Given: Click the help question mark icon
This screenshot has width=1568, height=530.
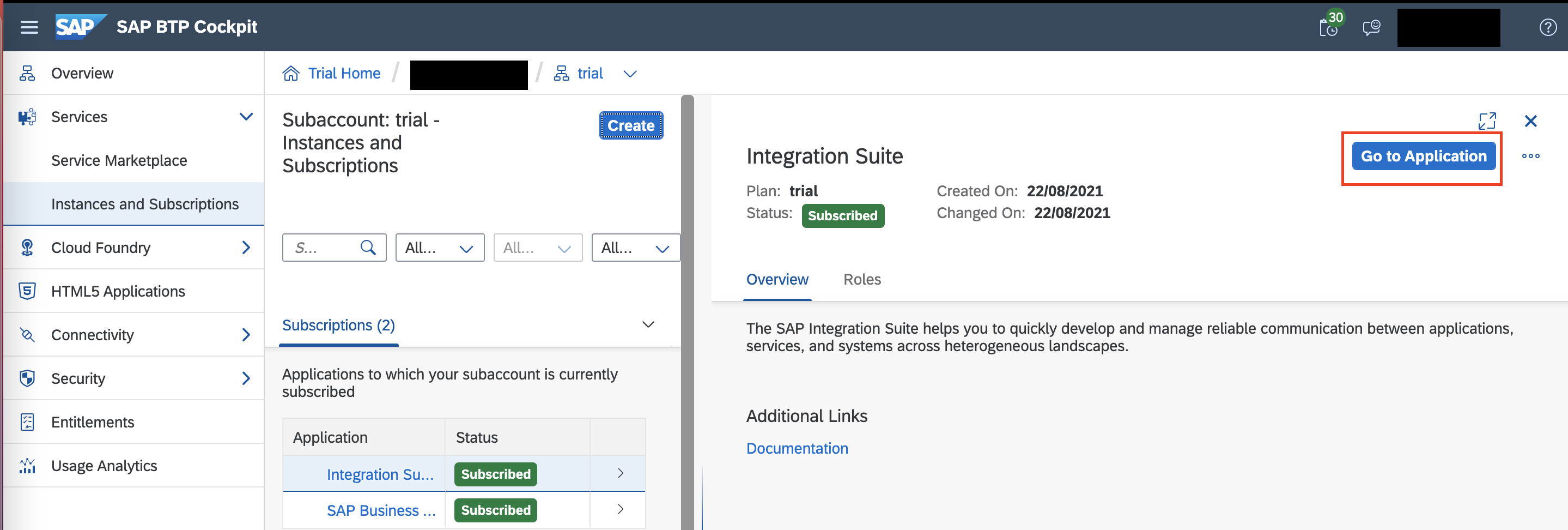Looking at the screenshot, I should pyautogui.click(x=1547, y=27).
